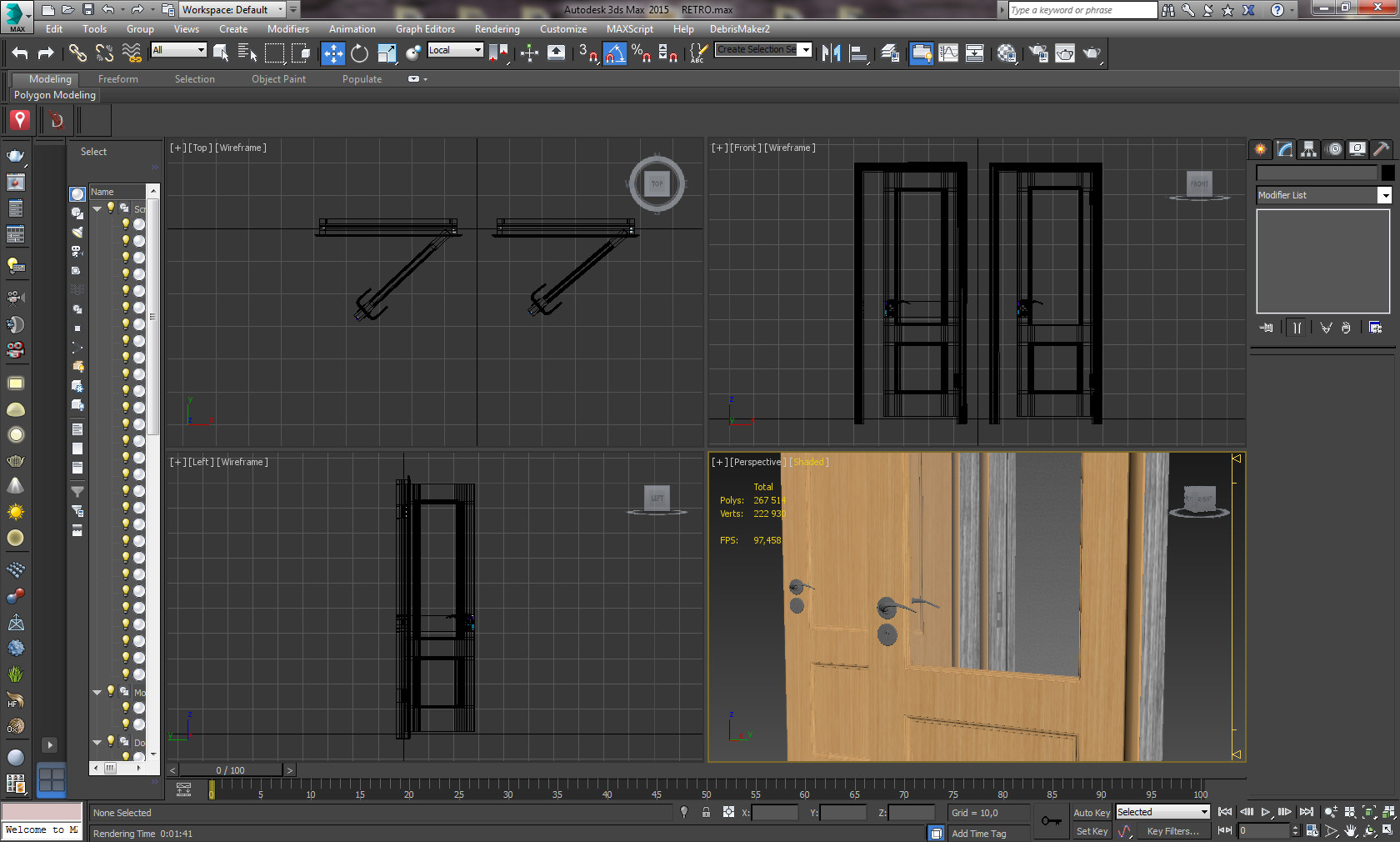This screenshot has width=1400, height=842.
Task: Click the Mirror tool icon
Action: coord(831,53)
